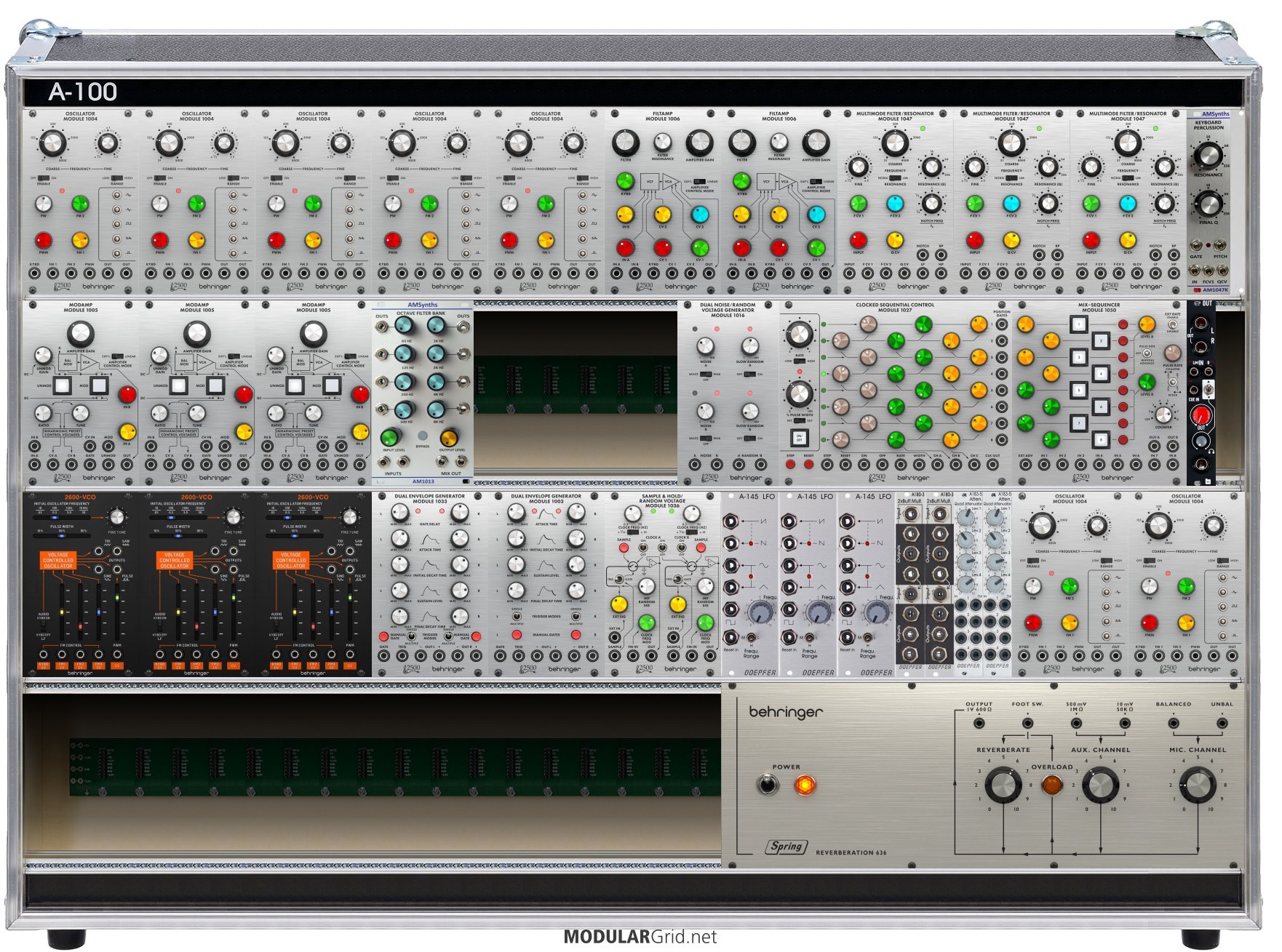1282x952 pixels.
Task: Adjust the Fine Tune knob on the leftmost 2600-VCO
Action: click(116, 518)
